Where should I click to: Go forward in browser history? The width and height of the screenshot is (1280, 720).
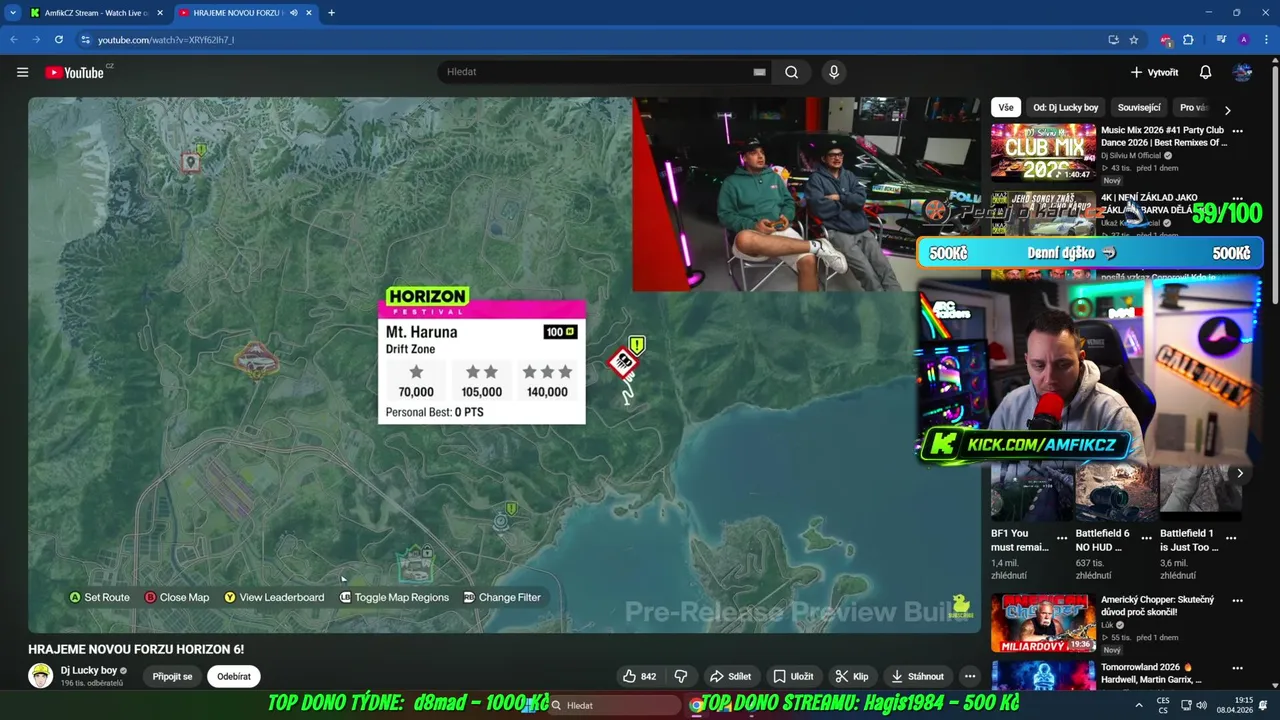click(36, 40)
